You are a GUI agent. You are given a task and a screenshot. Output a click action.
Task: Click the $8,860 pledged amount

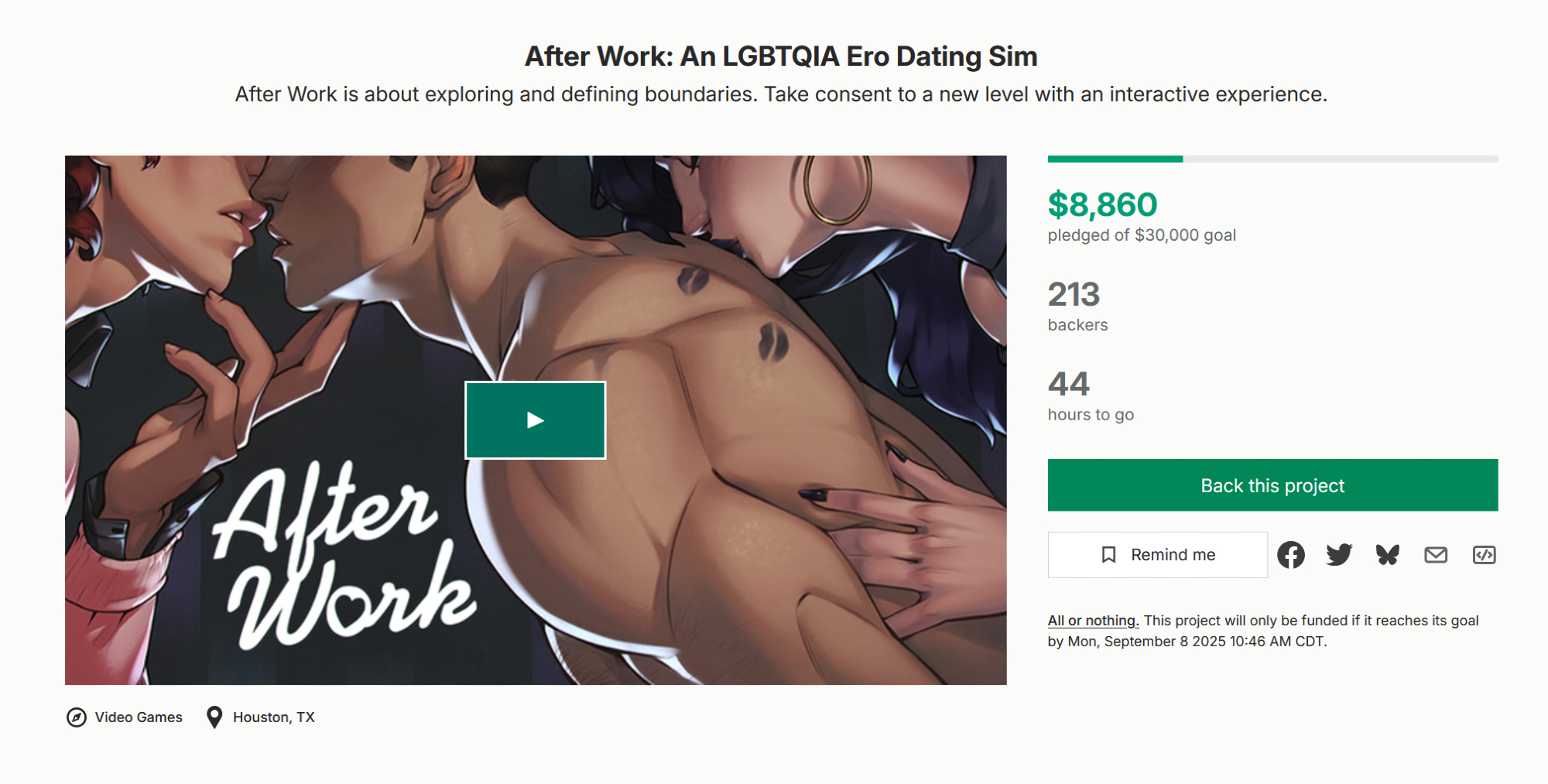point(1102,205)
